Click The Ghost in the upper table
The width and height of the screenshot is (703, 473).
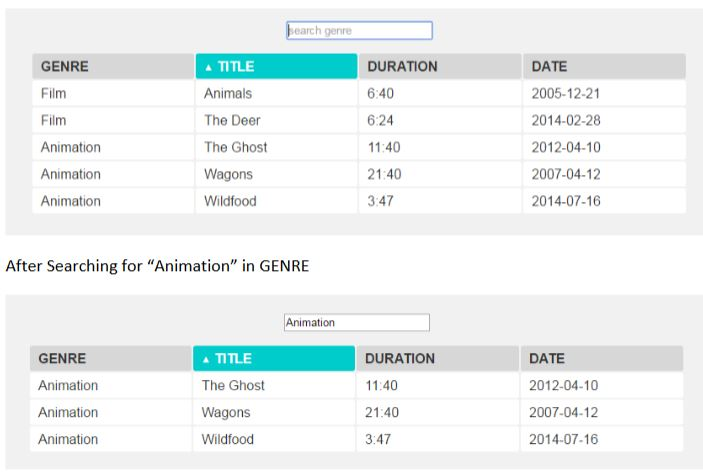coord(236,148)
